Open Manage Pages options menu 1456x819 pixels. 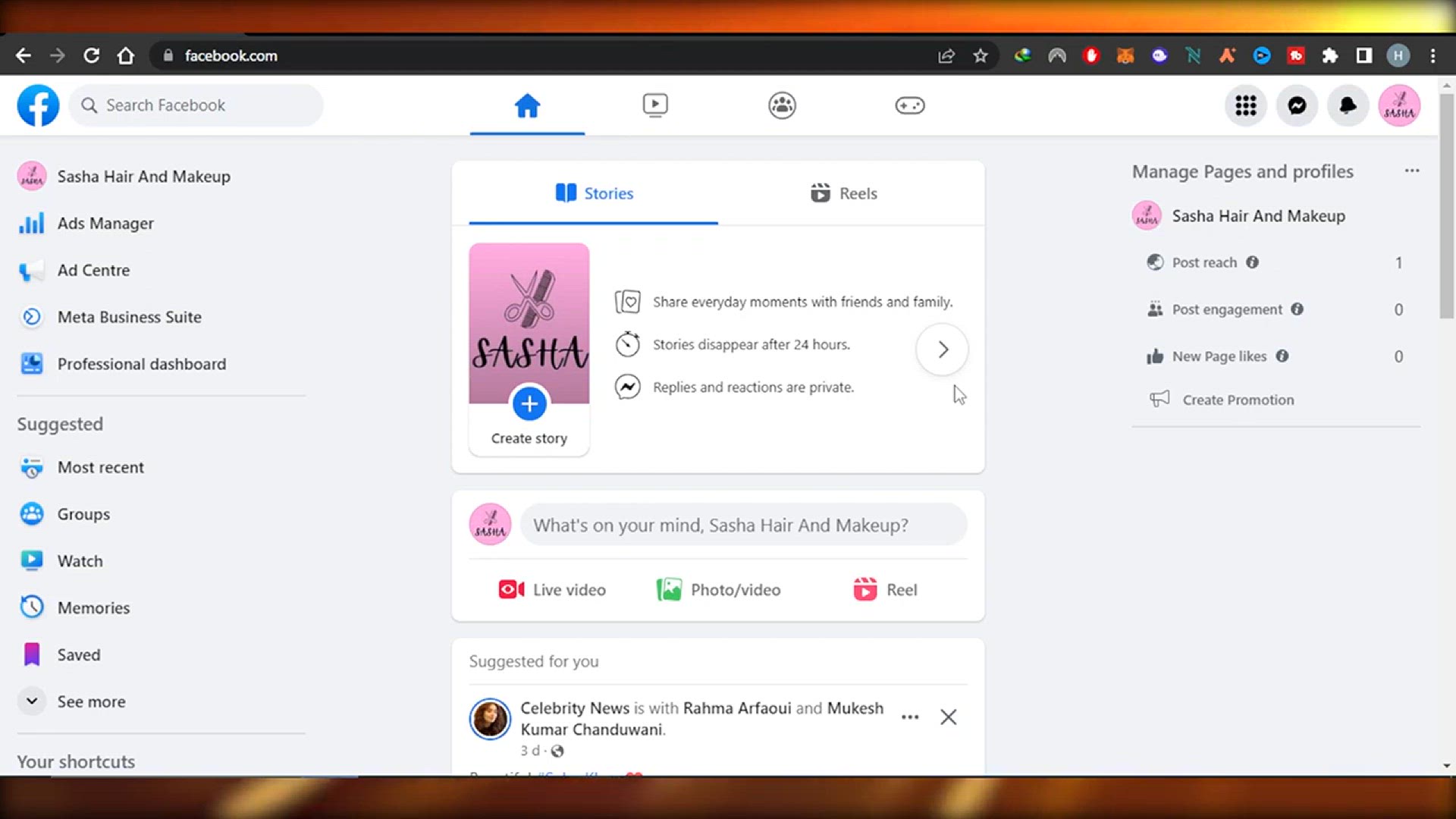click(1411, 171)
